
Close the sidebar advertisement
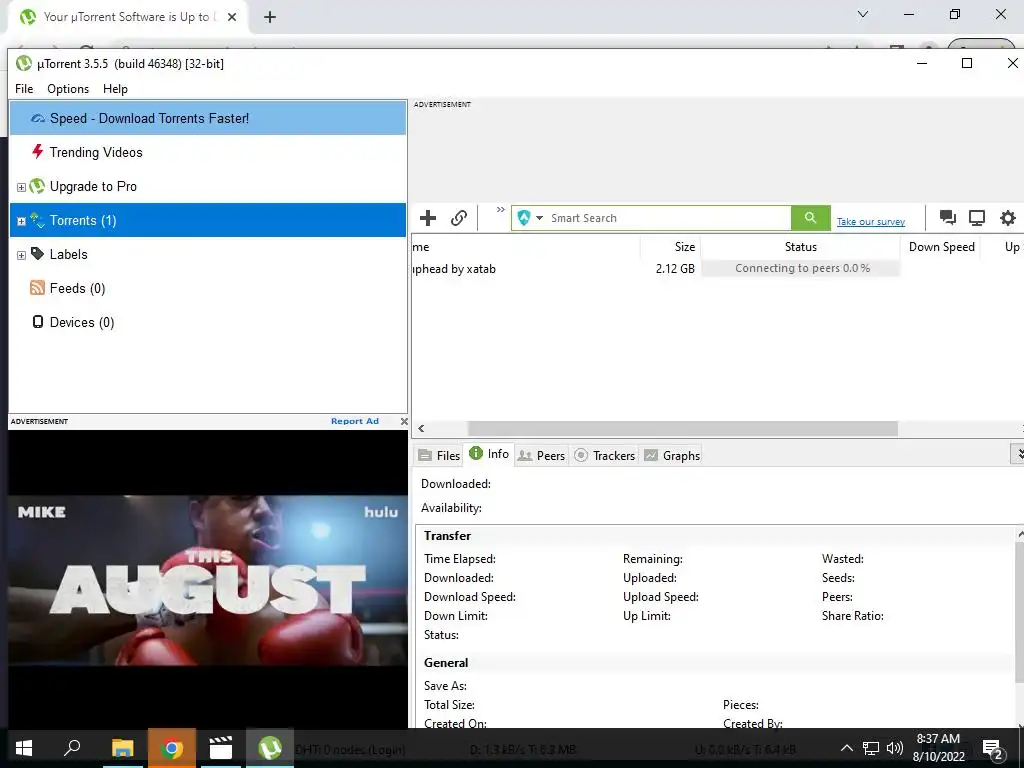point(404,422)
